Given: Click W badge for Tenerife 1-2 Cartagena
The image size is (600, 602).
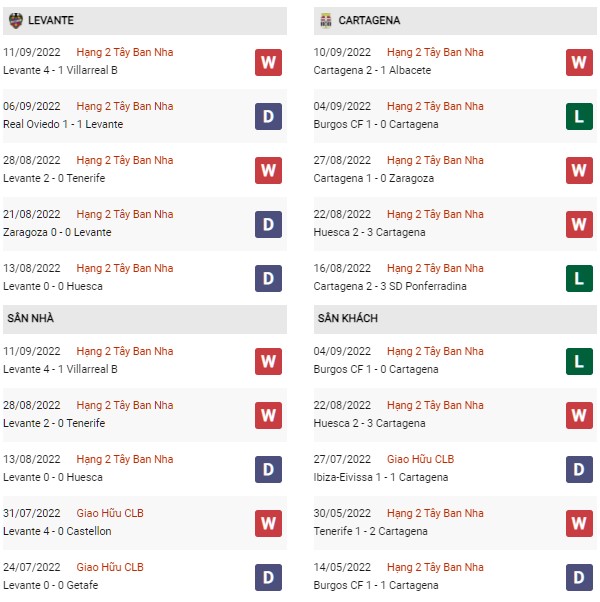Looking at the screenshot, I should point(579,523).
